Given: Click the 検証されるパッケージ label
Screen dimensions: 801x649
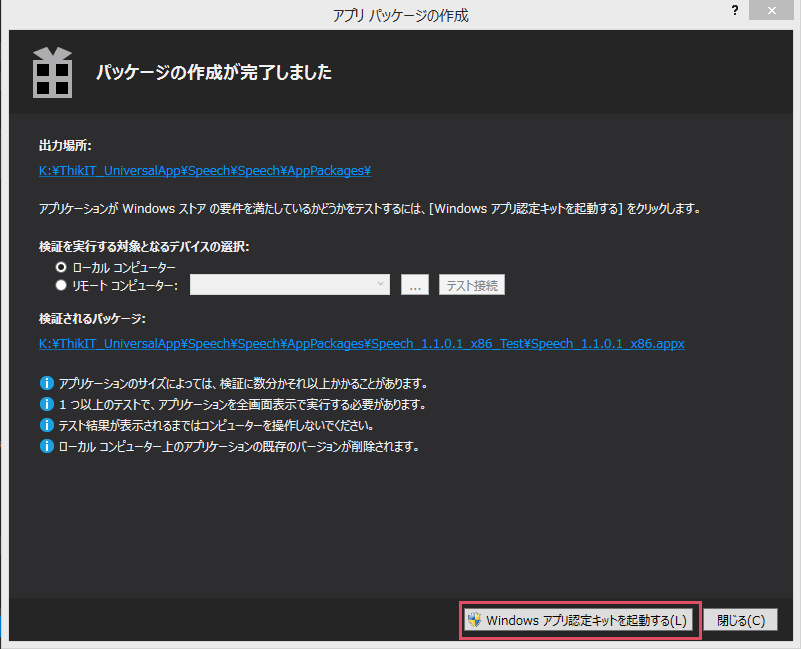Looking at the screenshot, I should coord(92,319).
